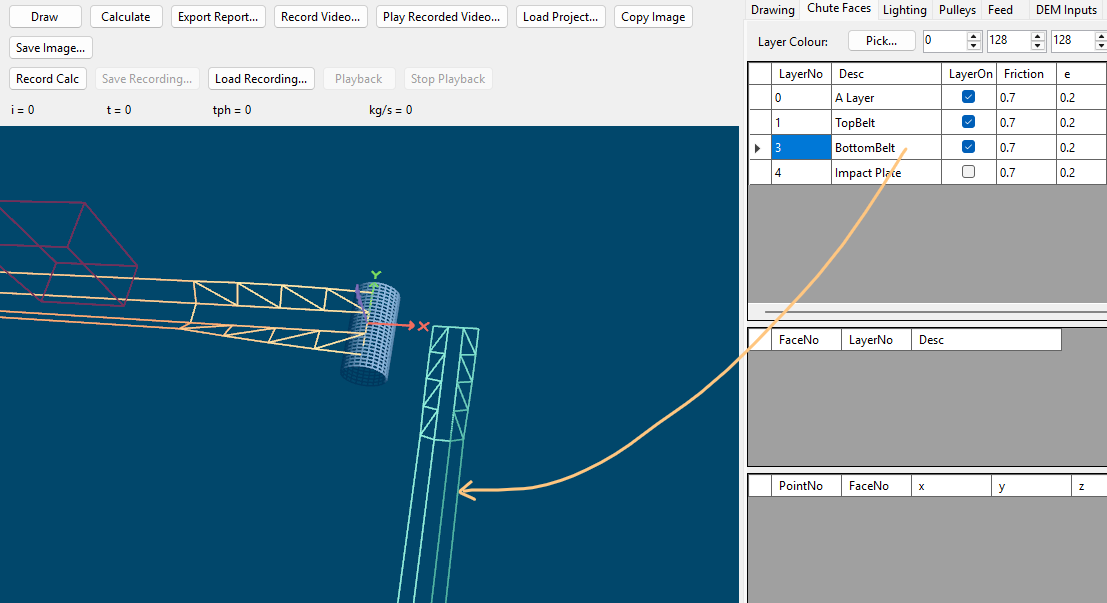Click the Draw button
The image size is (1107, 603).
(x=45, y=17)
